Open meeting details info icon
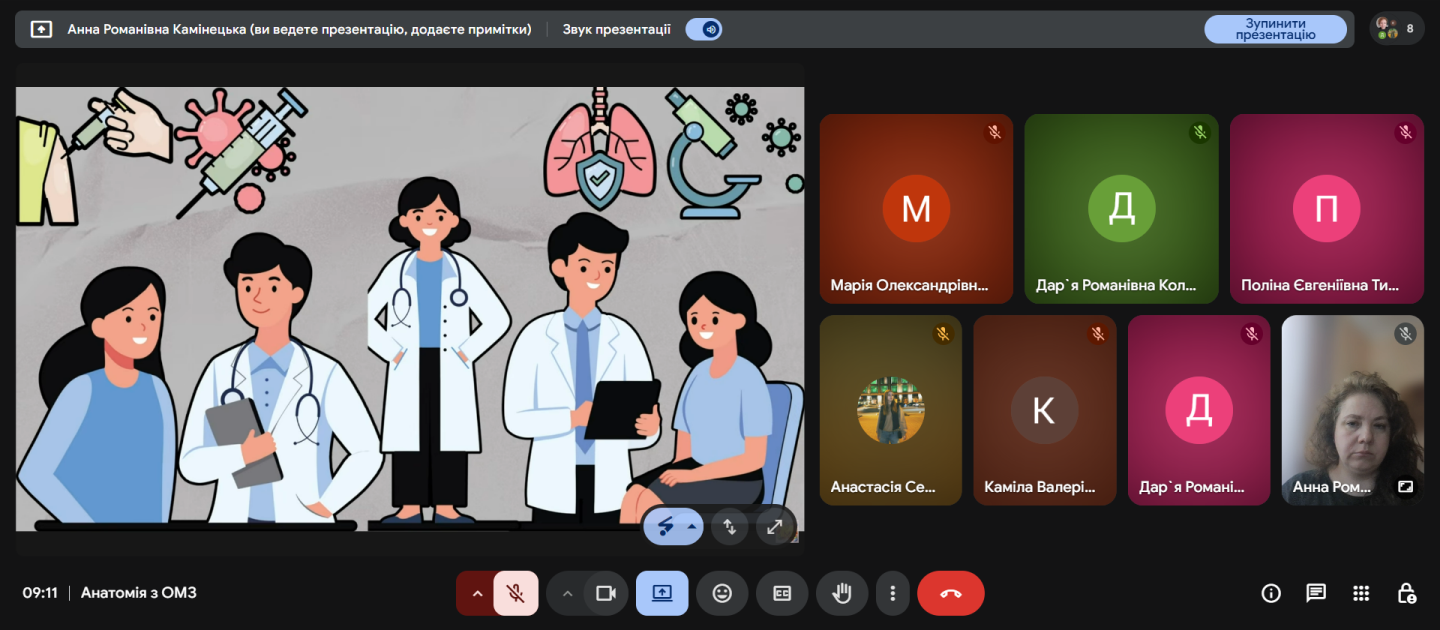 click(1271, 593)
